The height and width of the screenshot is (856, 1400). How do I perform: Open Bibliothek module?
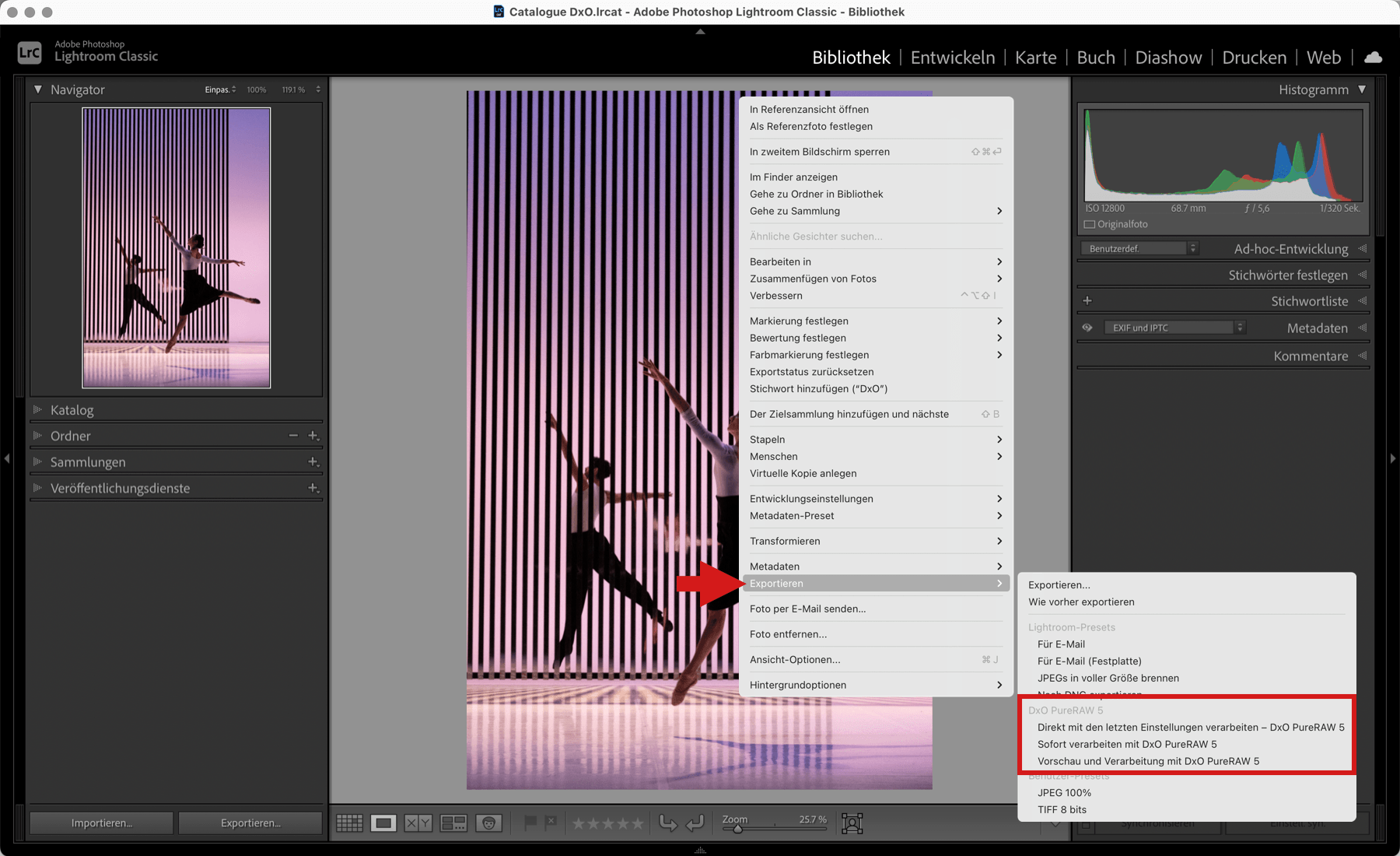(x=851, y=58)
